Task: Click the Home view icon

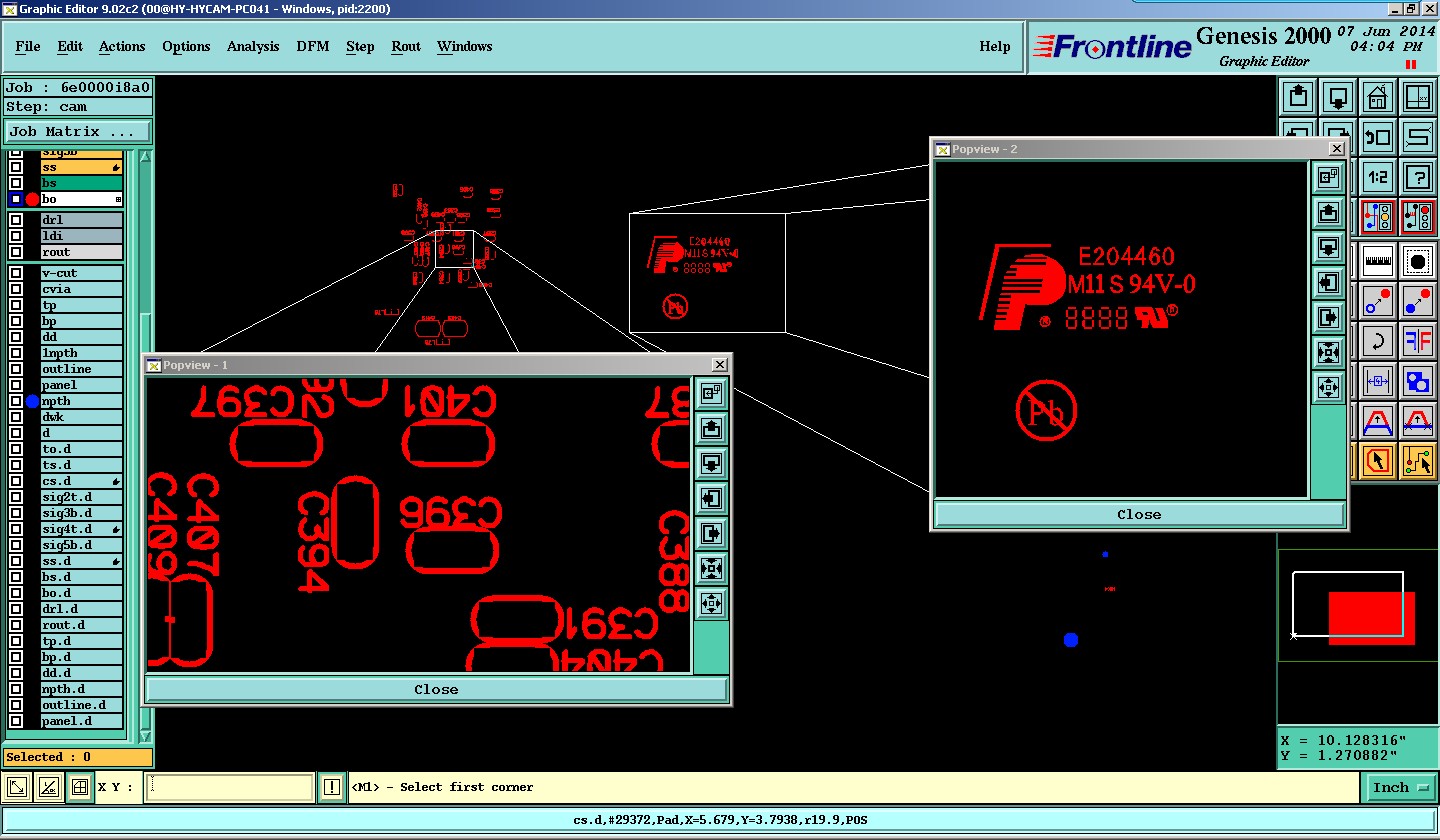Action: (x=1378, y=97)
